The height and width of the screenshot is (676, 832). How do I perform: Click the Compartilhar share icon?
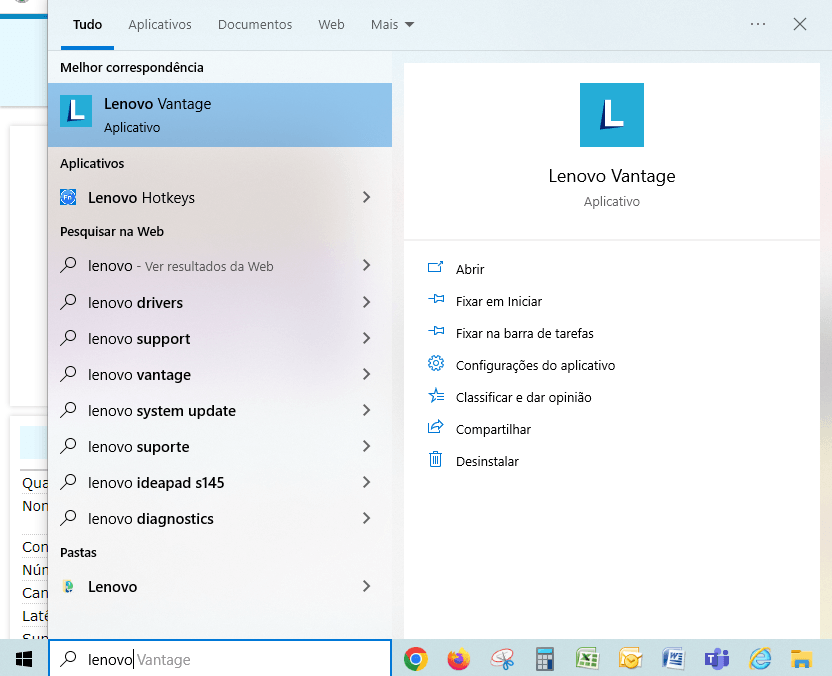click(436, 427)
